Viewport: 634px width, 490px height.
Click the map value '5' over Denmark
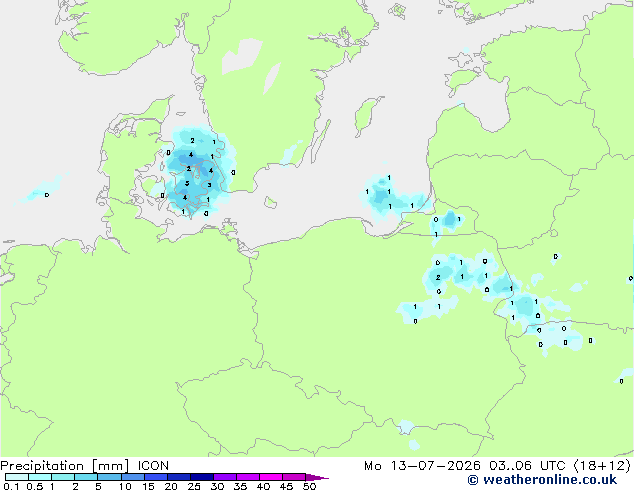(x=187, y=184)
